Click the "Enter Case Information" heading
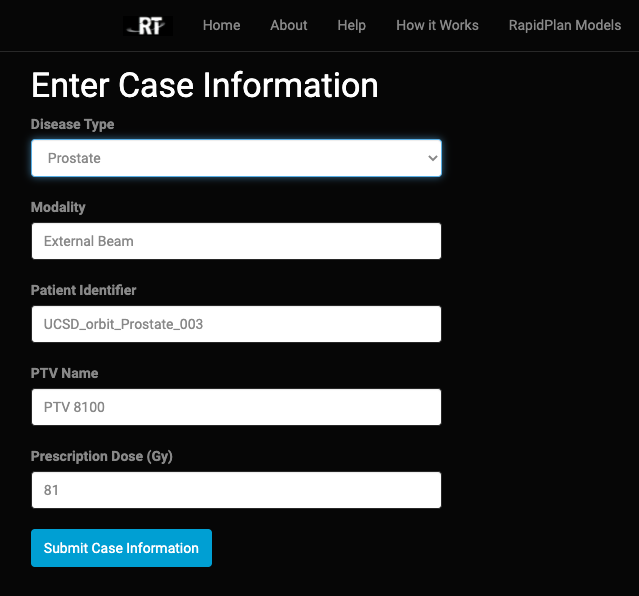639x596 pixels. pos(205,85)
